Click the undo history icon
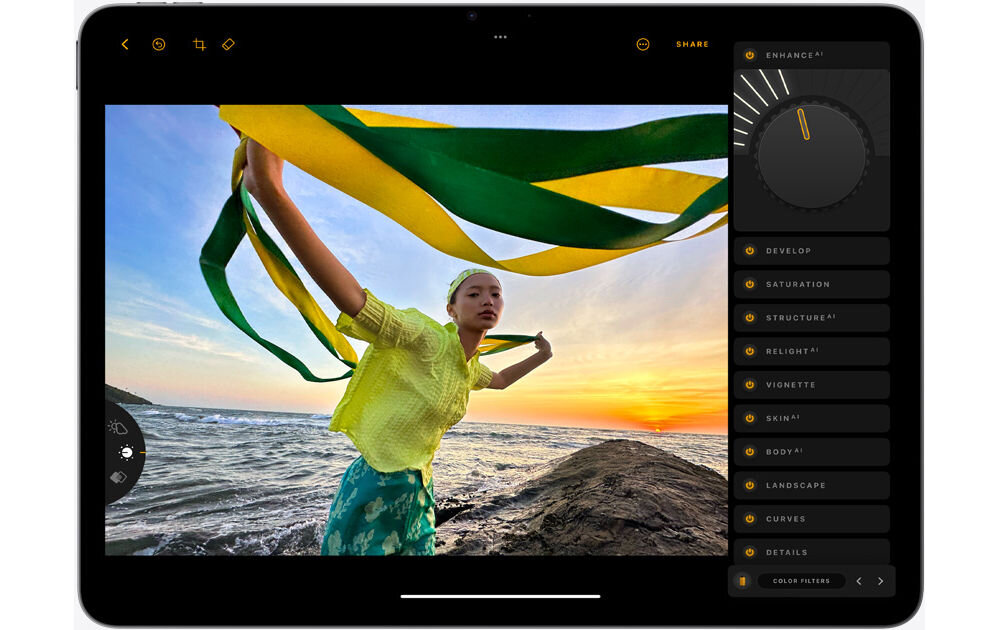 coord(159,44)
